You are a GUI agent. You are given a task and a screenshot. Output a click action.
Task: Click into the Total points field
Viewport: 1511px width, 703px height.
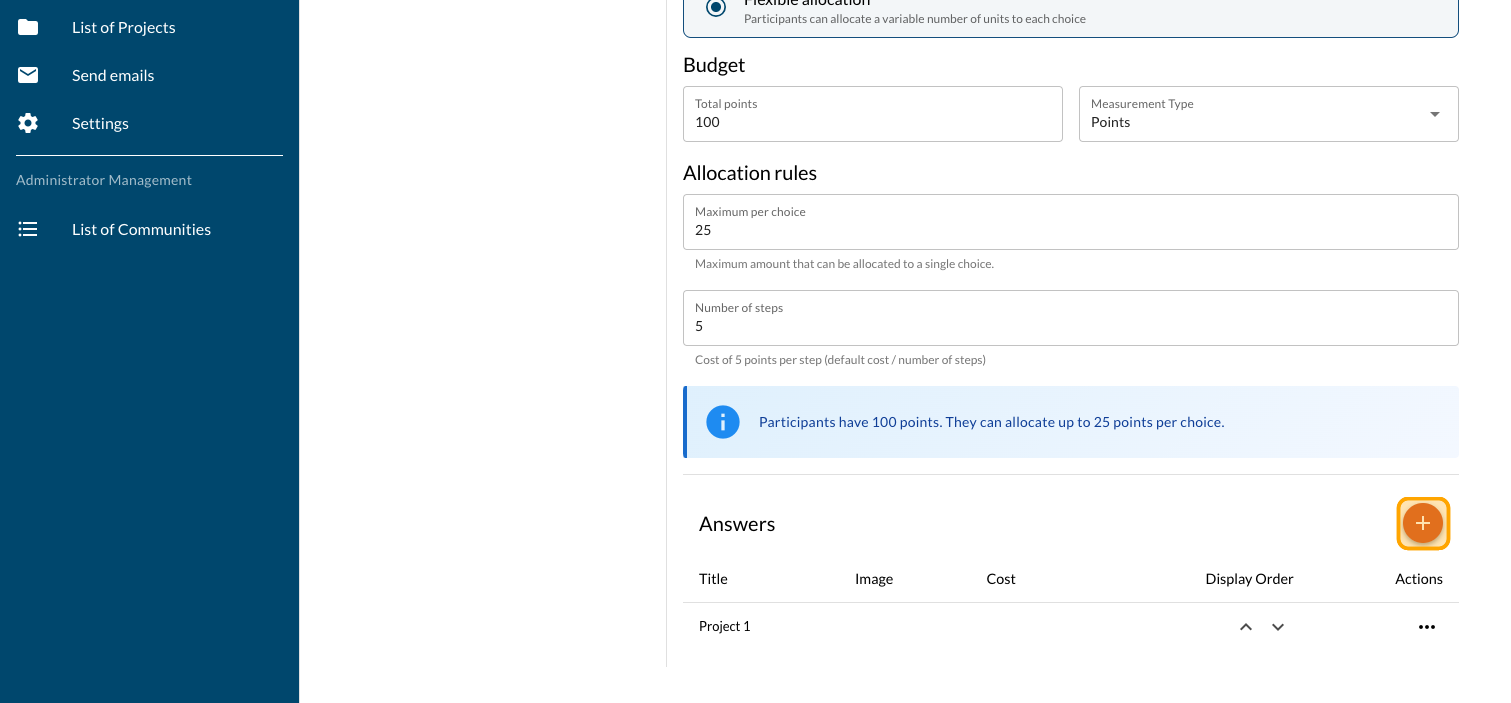tap(872, 122)
